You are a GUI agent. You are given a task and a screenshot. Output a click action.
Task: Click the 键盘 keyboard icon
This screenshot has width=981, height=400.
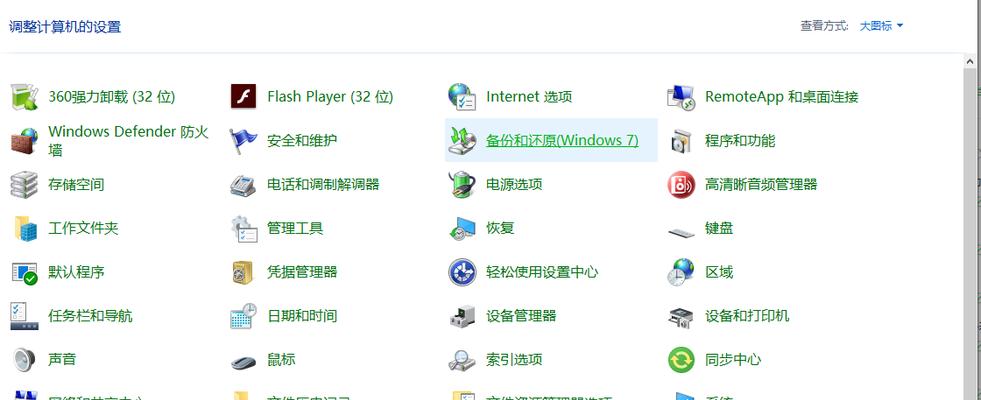tap(681, 232)
